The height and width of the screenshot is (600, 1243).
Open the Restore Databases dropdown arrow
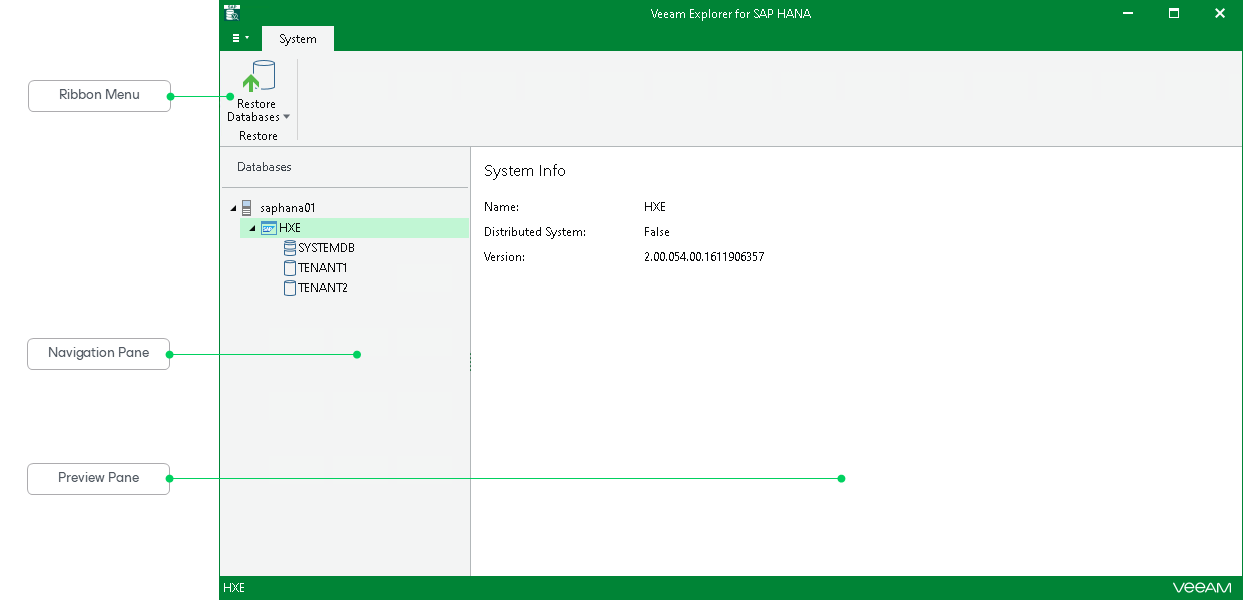pyautogui.click(x=287, y=117)
